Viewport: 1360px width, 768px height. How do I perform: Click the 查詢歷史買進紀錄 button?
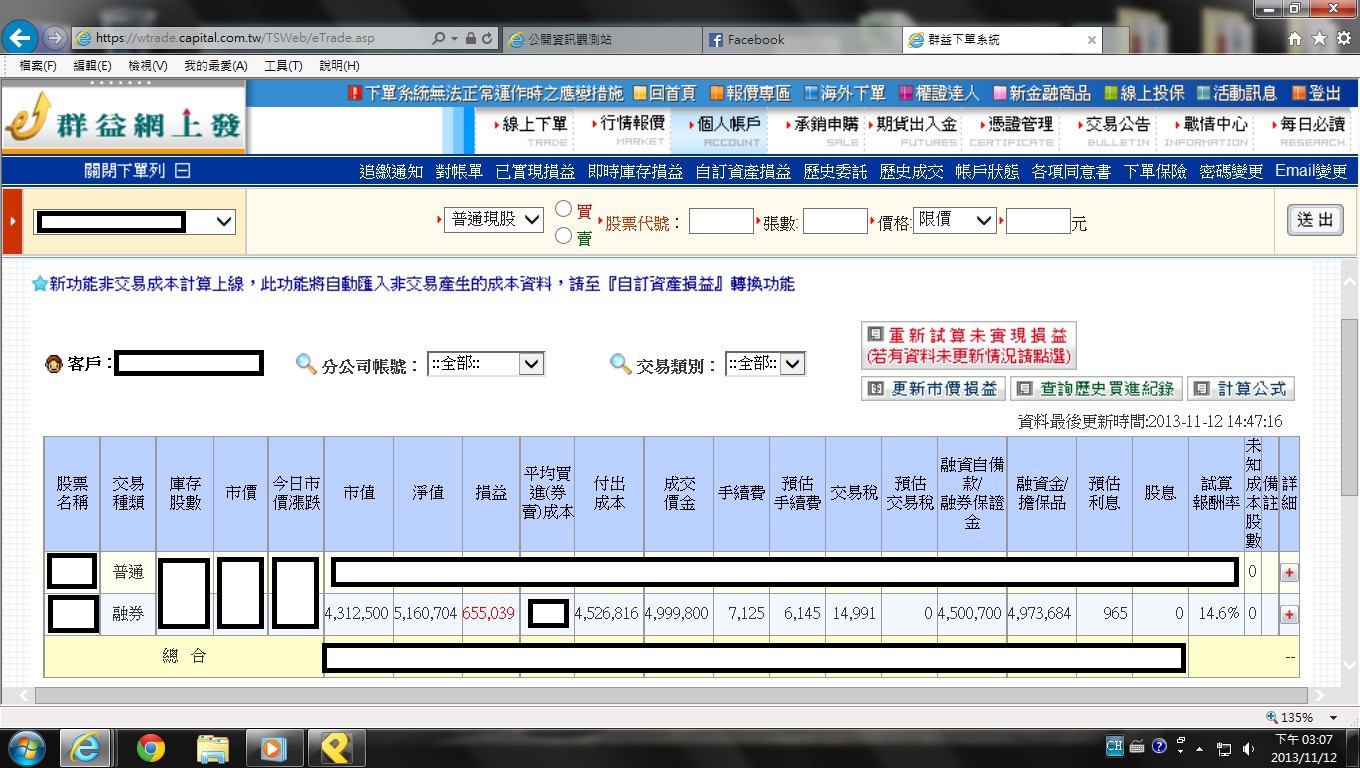(x=1097, y=388)
